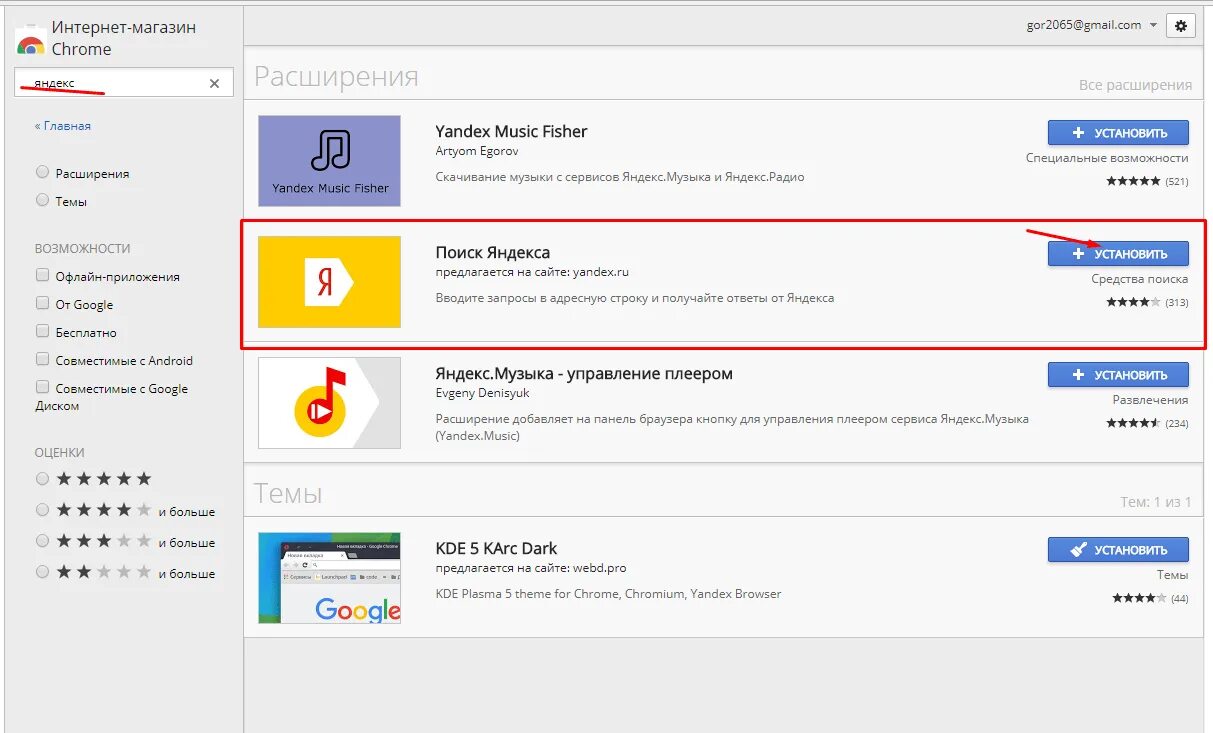Clear the search field with the X icon
1213x733 pixels.
click(x=214, y=84)
